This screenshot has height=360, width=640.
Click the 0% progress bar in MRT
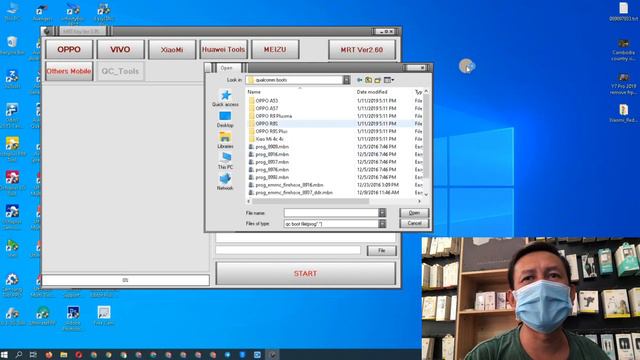[x=126, y=280]
